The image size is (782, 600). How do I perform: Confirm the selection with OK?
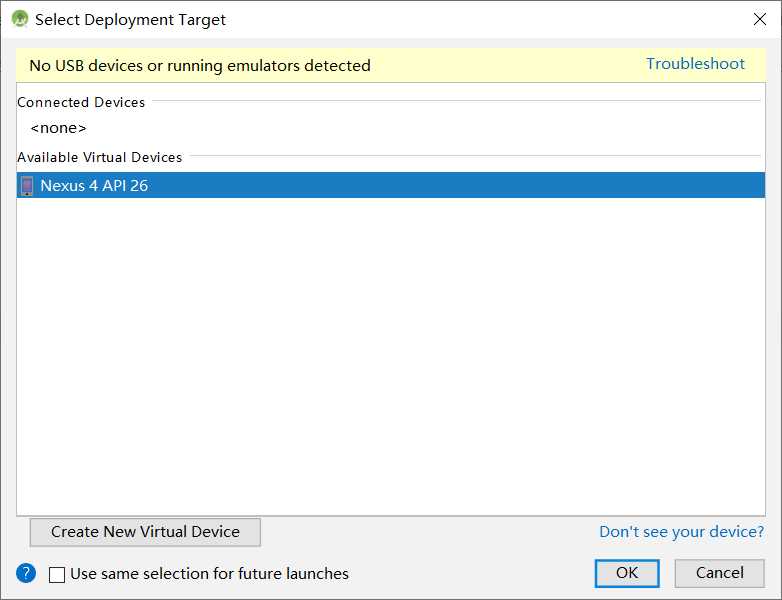(627, 573)
